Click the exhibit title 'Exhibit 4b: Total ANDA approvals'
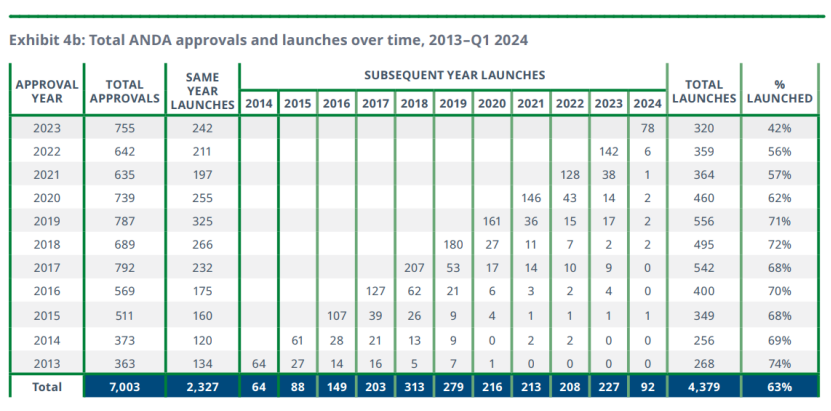The image size is (831, 411). tap(268, 41)
